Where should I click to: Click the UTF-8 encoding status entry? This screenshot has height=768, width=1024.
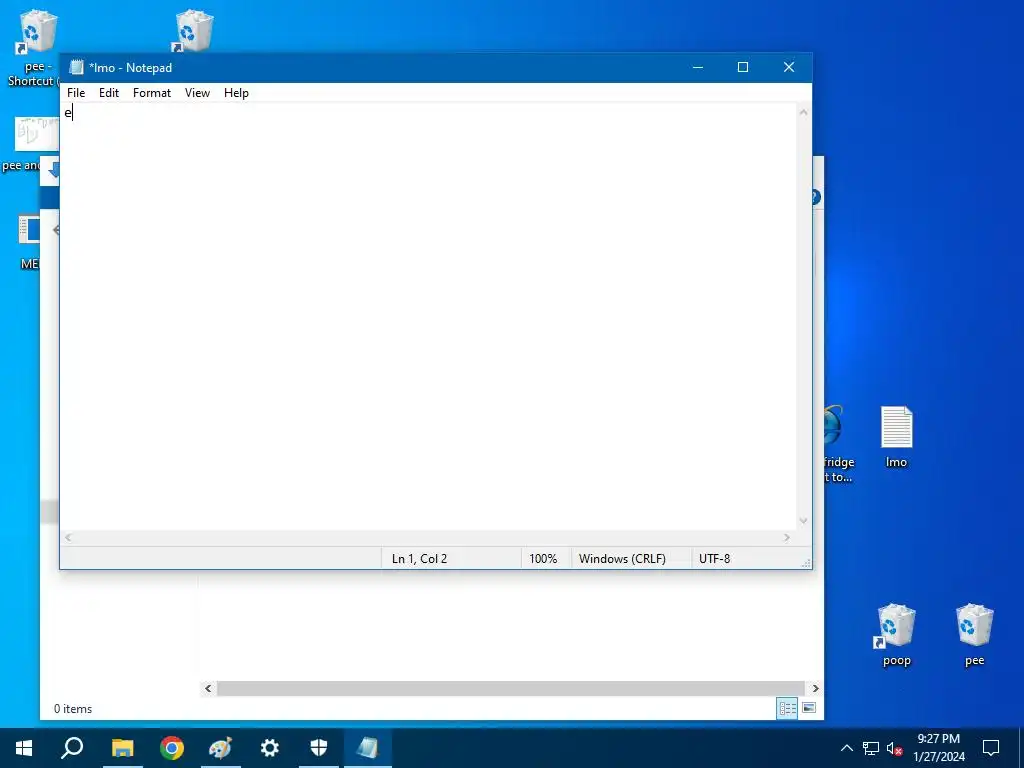714,558
